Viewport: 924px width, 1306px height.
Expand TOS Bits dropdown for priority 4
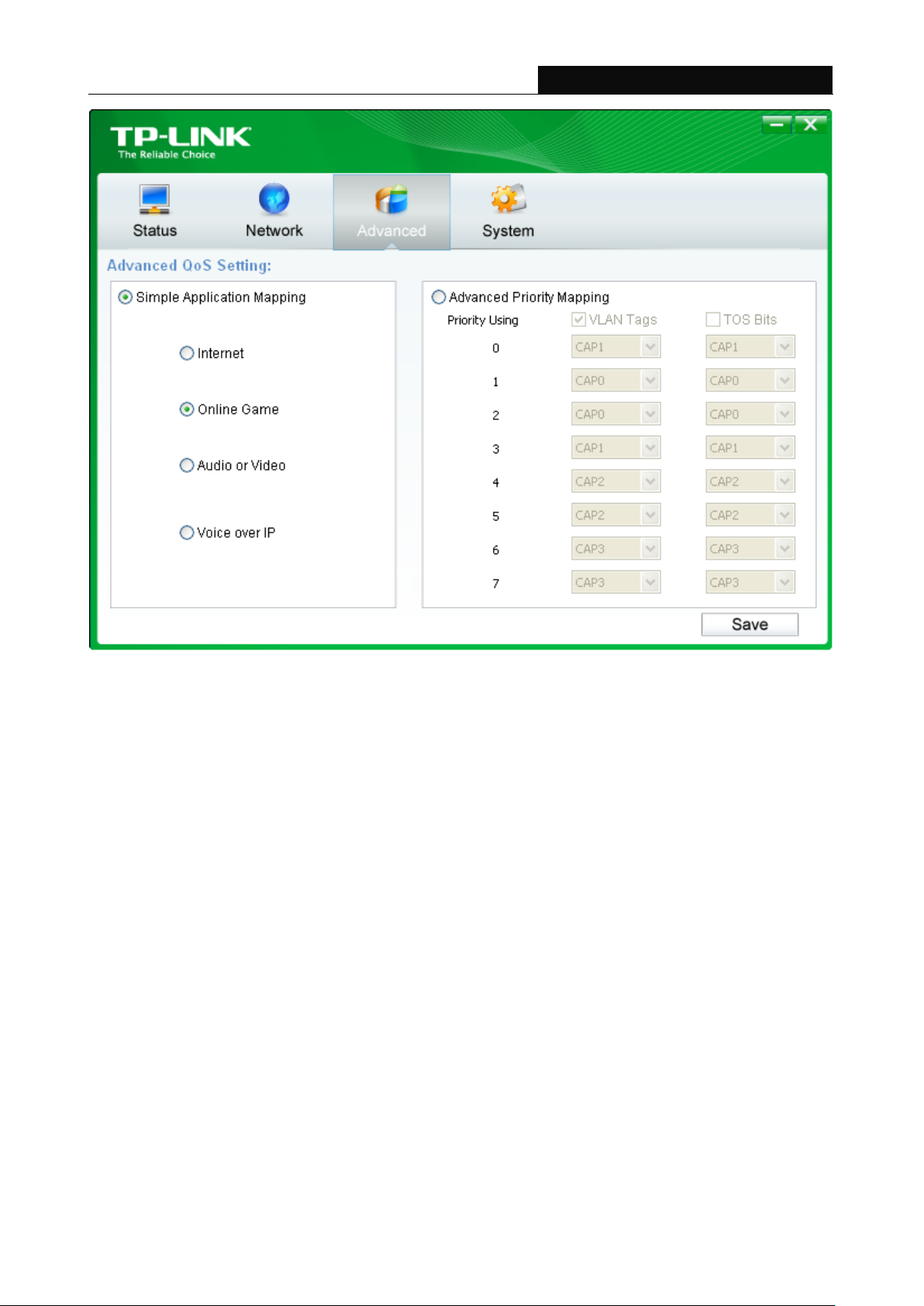click(784, 482)
